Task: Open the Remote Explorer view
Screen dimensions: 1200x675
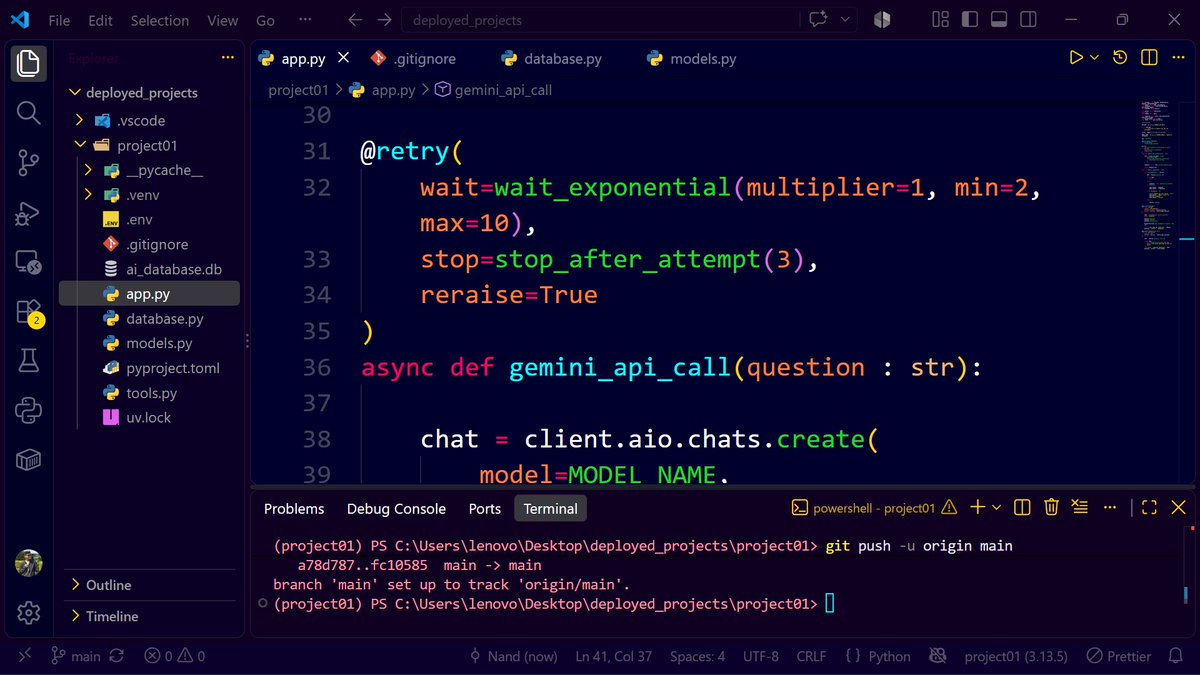Action: (x=28, y=262)
